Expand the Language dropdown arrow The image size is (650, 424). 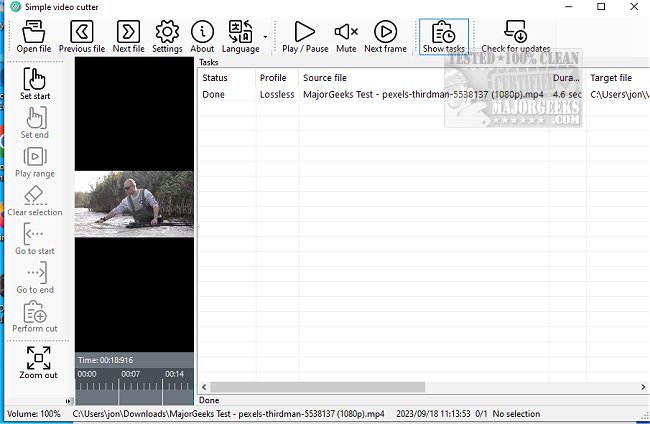265,37
